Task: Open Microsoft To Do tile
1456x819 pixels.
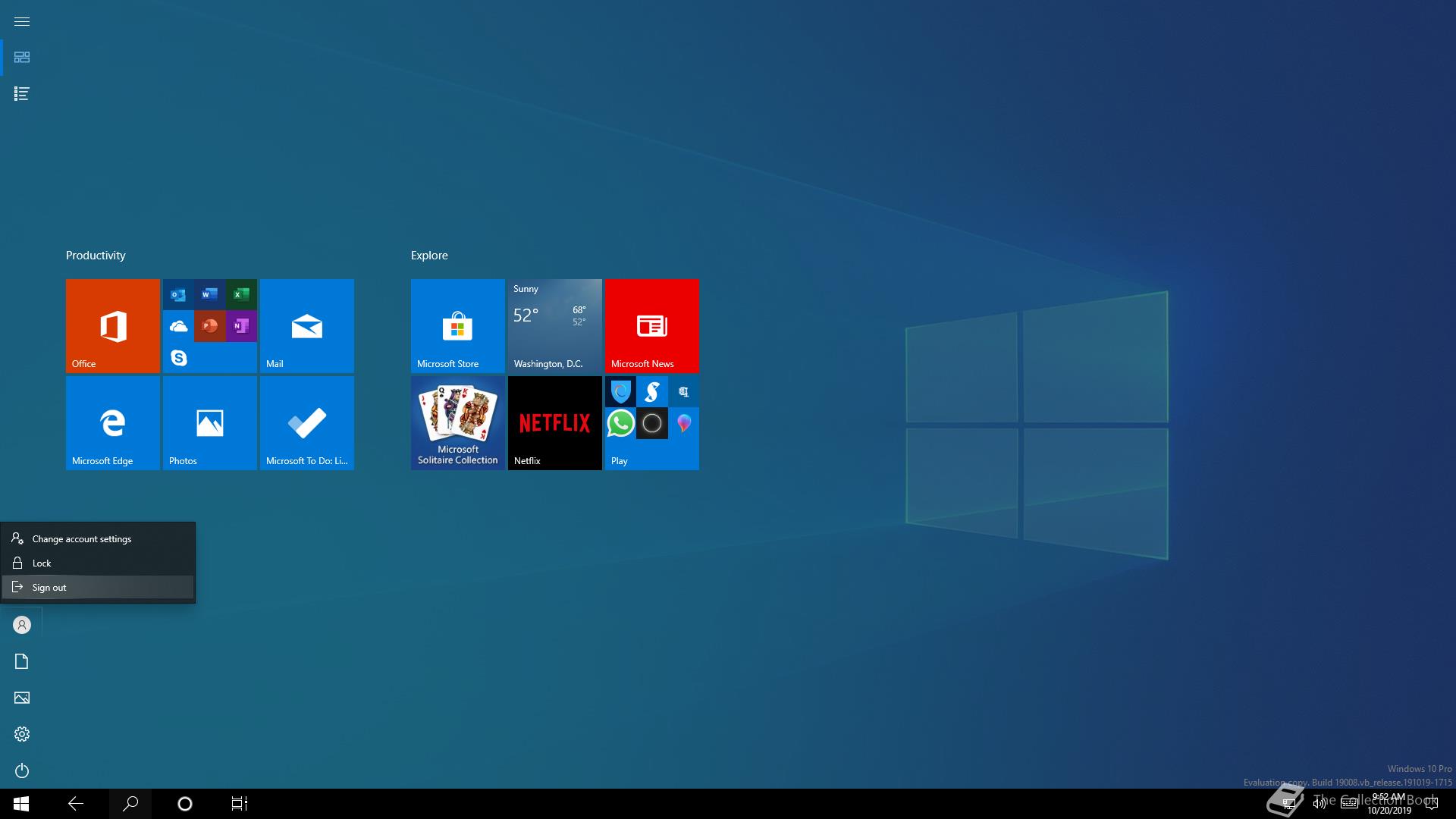Action: click(x=307, y=423)
